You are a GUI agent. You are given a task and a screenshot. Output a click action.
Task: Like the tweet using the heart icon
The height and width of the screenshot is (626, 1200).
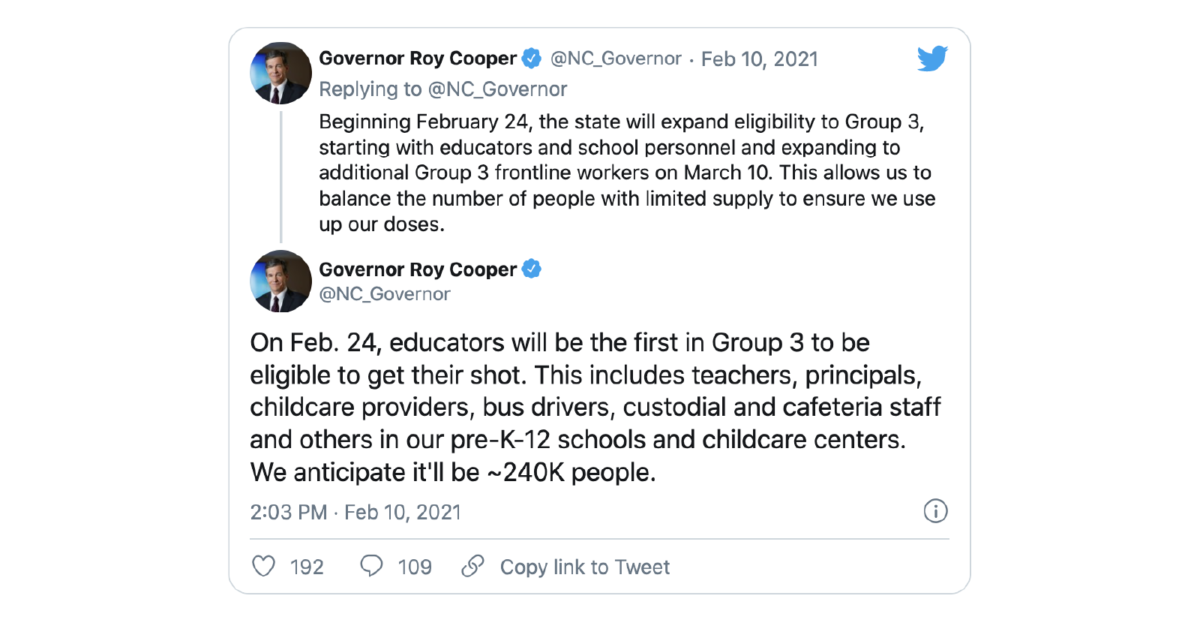tap(262, 566)
